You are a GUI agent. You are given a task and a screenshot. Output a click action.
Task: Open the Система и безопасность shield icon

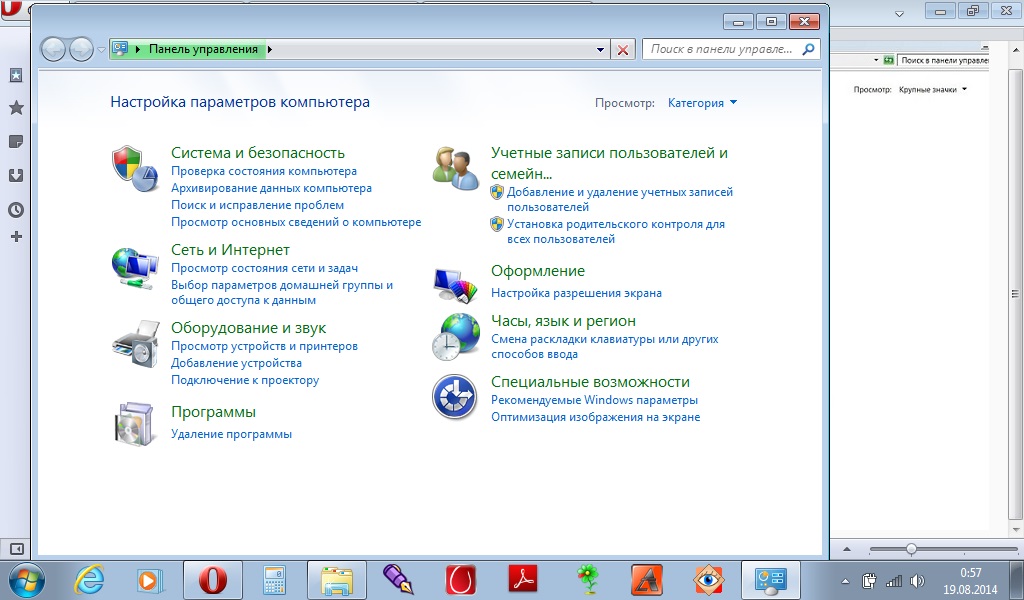coord(134,167)
